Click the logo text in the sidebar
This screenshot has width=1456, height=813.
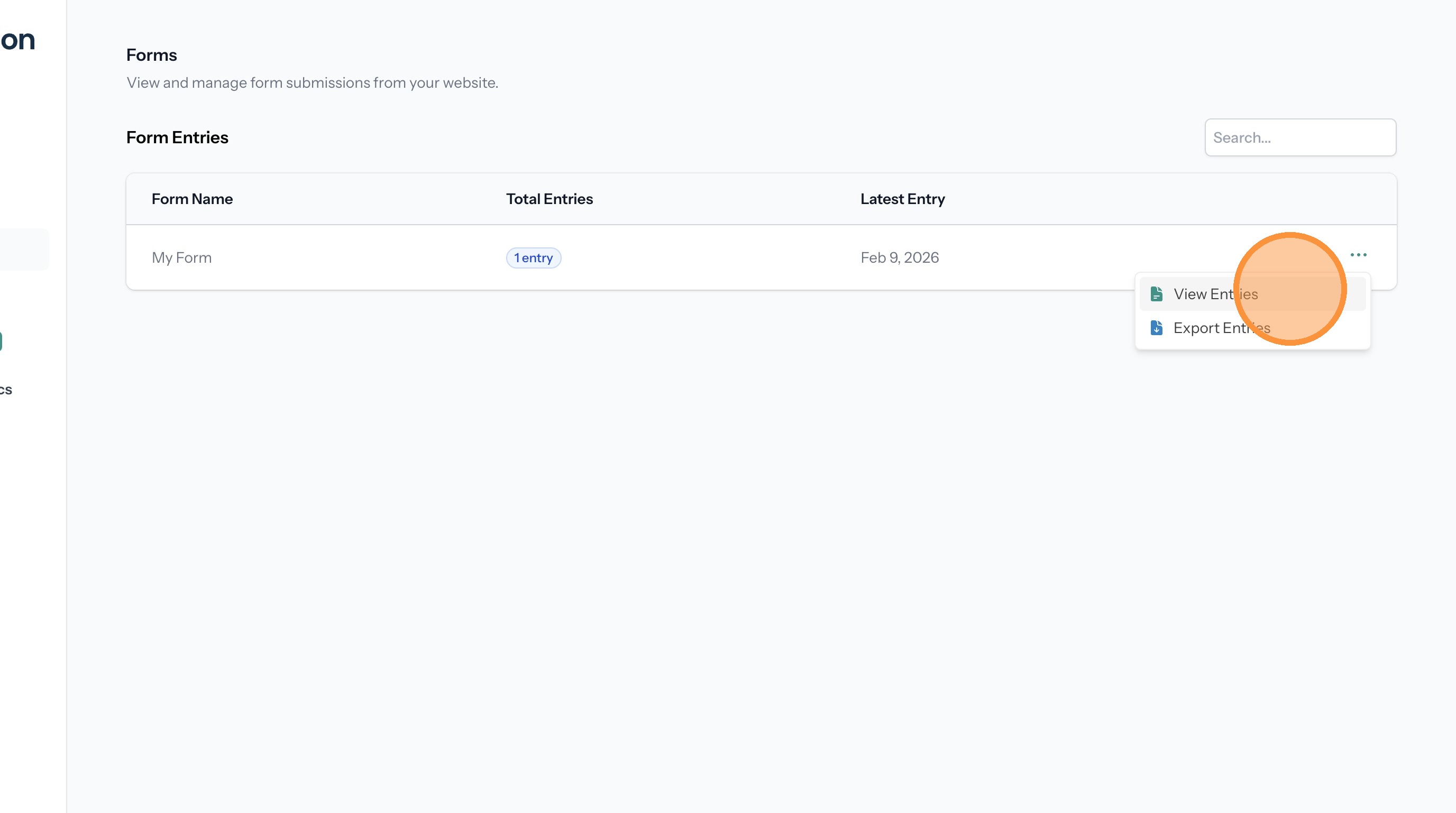[x=18, y=40]
